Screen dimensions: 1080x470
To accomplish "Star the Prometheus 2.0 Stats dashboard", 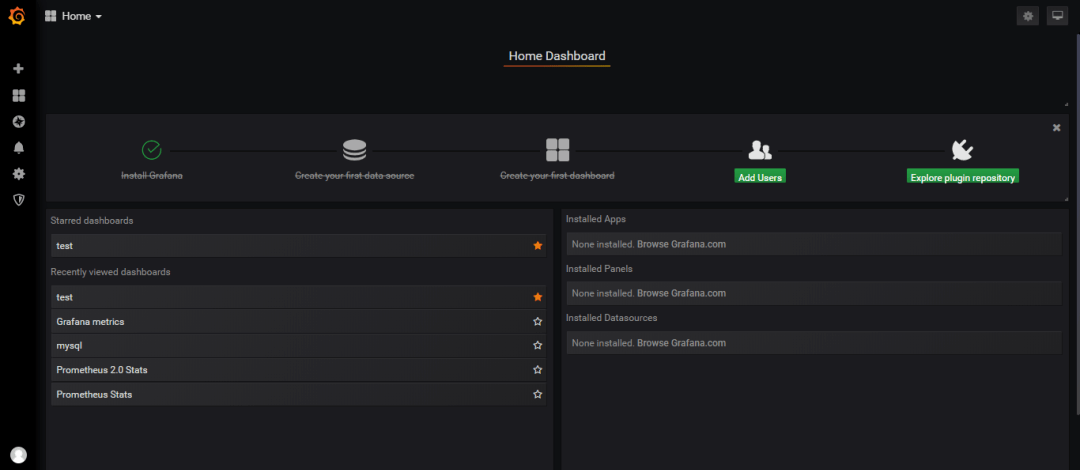I will coord(538,370).
